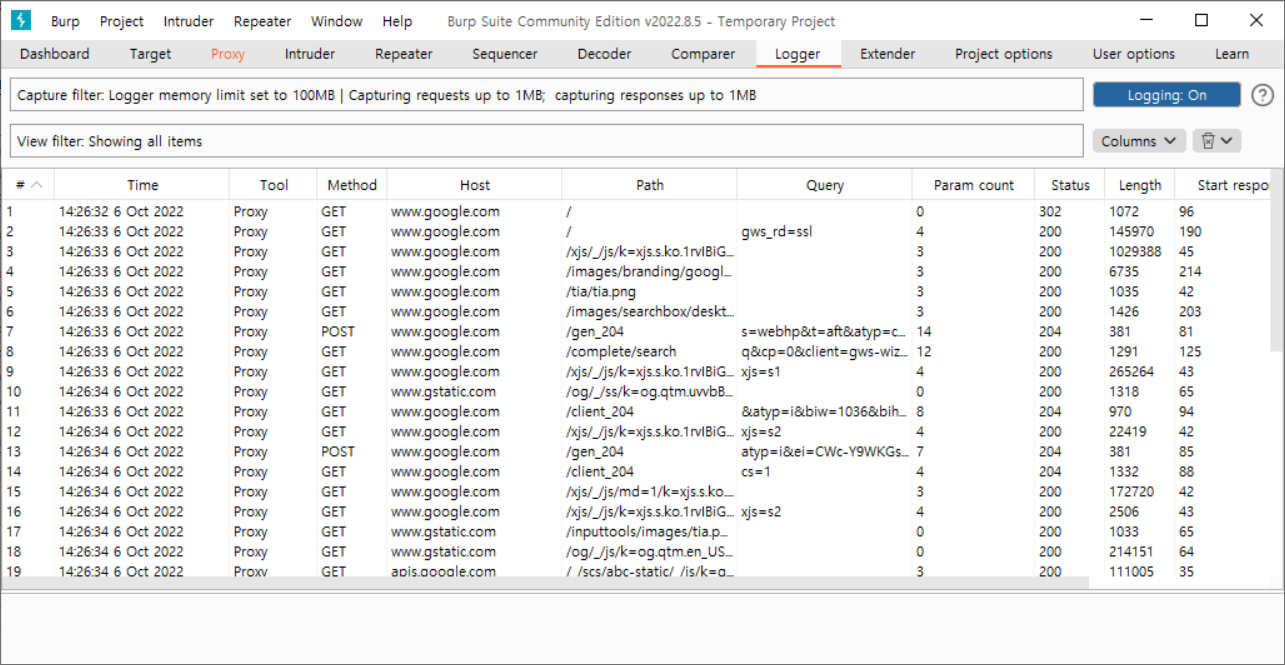Sort by the Query column header
The width and height of the screenshot is (1285, 665).
click(x=825, y=185)
